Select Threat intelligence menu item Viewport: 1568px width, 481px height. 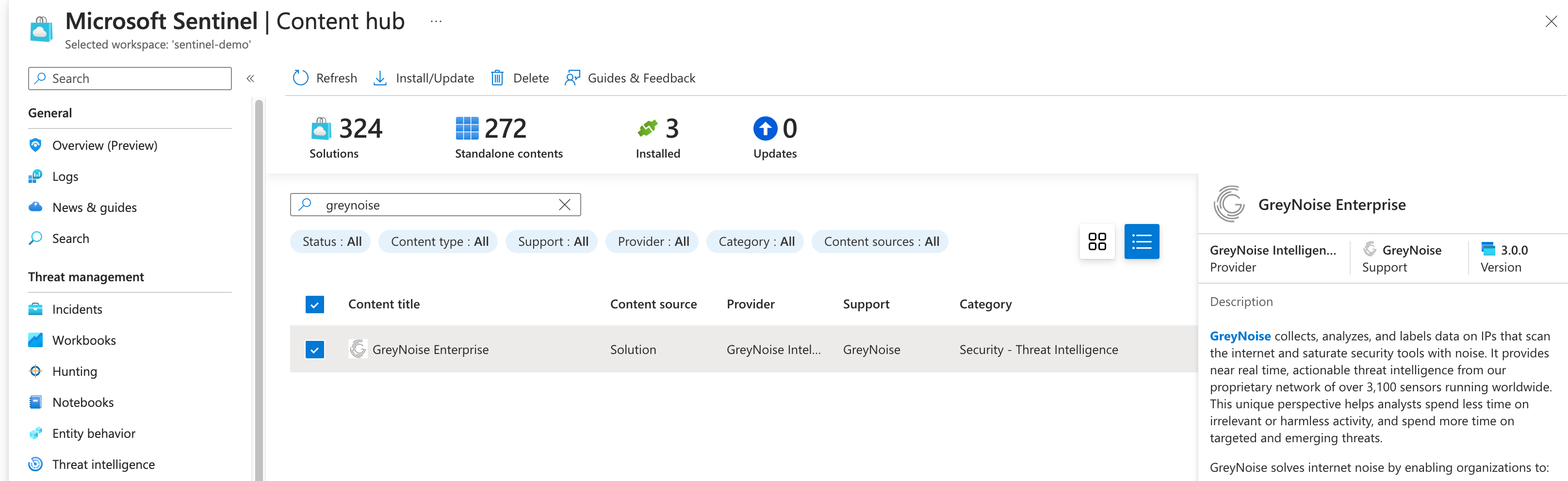[x=103, y=464]
